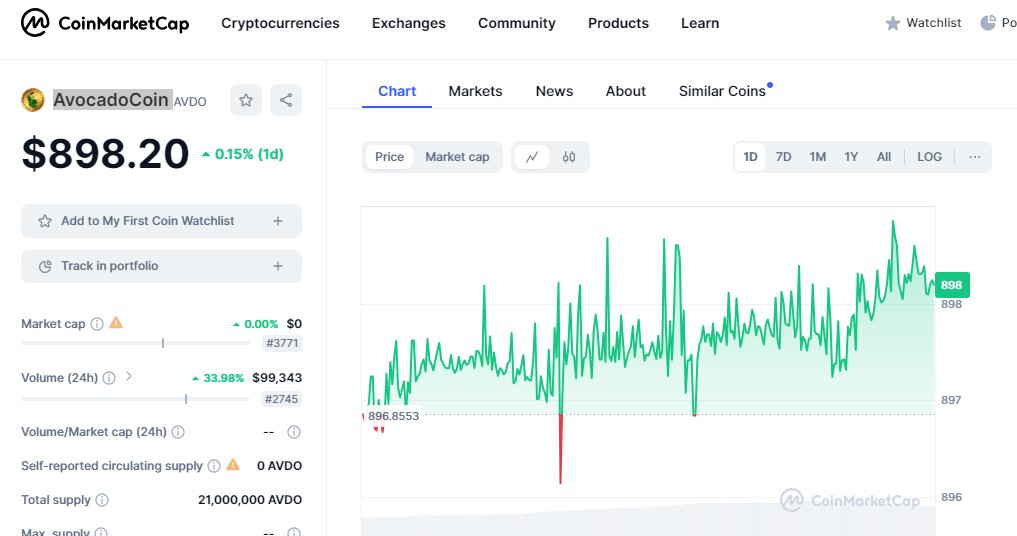Switch to the News tab

pos(555,91)
